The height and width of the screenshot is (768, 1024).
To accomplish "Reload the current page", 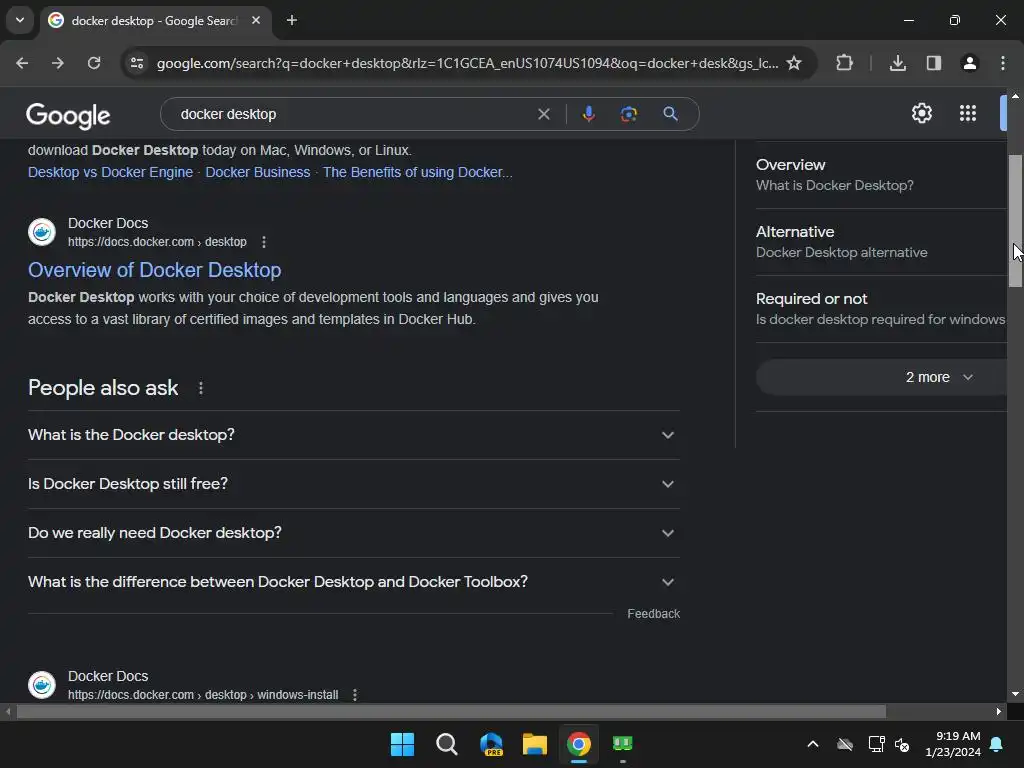I will [x=94, y=63].
